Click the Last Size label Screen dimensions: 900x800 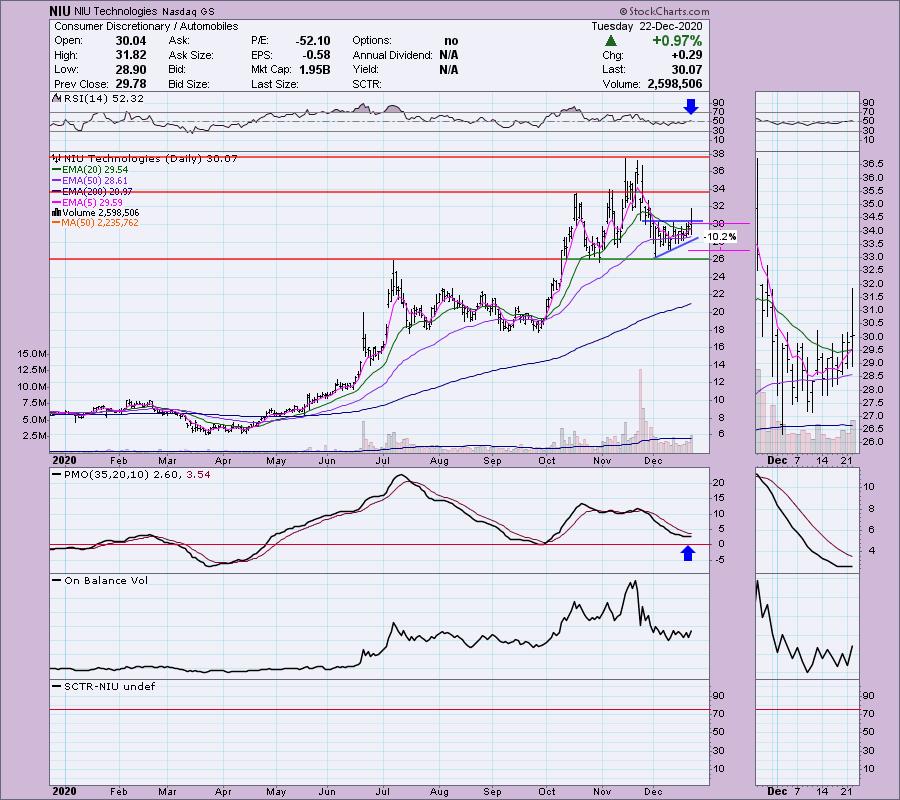point(274,84)
